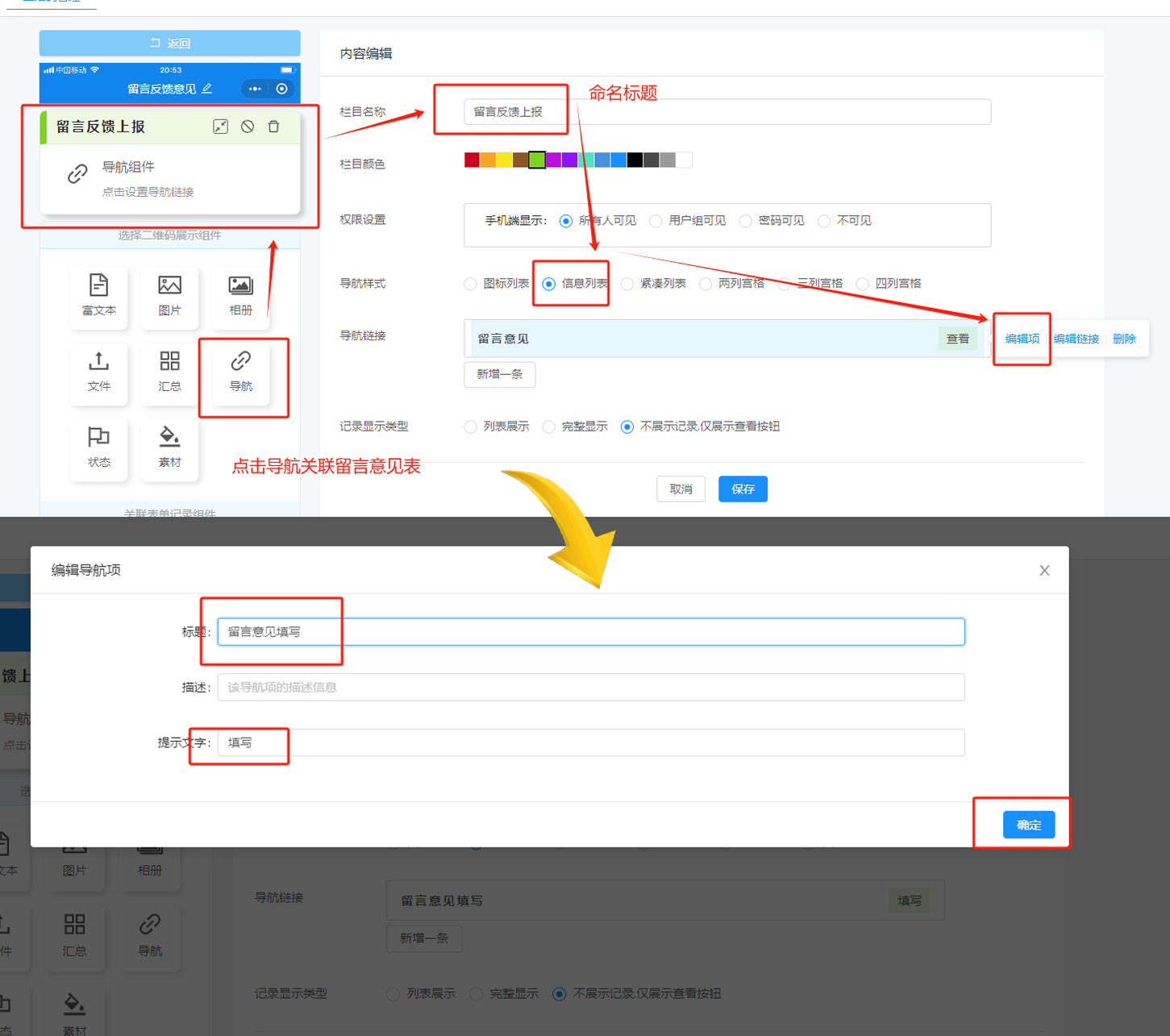Pick the red column color swatch
Viewport: 1170px width, 1036px height.
pyautogui.click(x=472, y=160)
